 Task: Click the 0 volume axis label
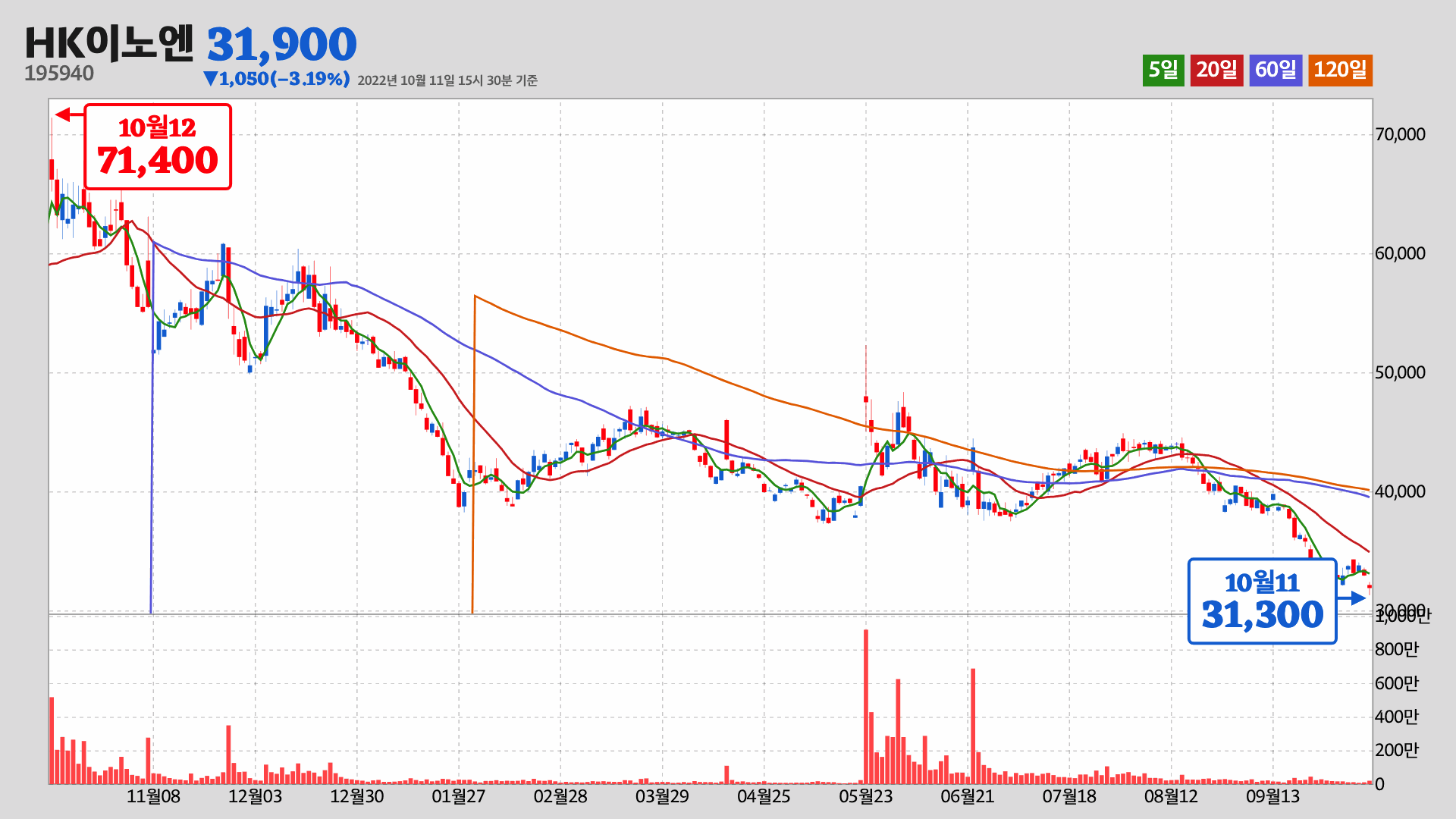tap(1380, 784)
